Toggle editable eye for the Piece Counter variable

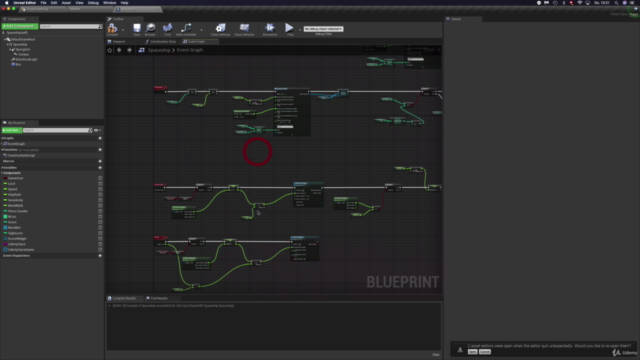tap(100, 211)
